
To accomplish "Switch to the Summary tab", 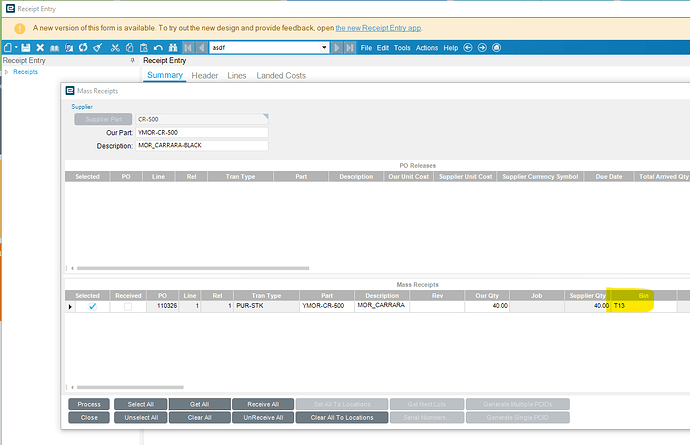I will (x=165, y=75).
